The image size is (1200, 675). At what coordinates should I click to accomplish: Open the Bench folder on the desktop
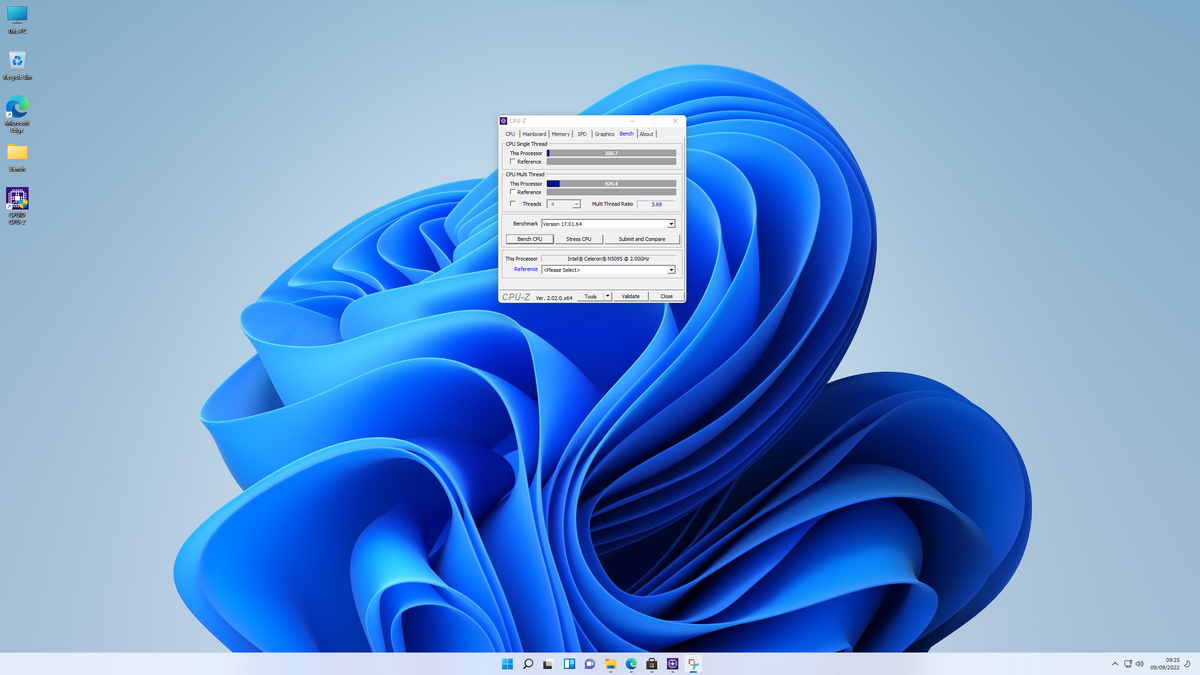[17, 156]
